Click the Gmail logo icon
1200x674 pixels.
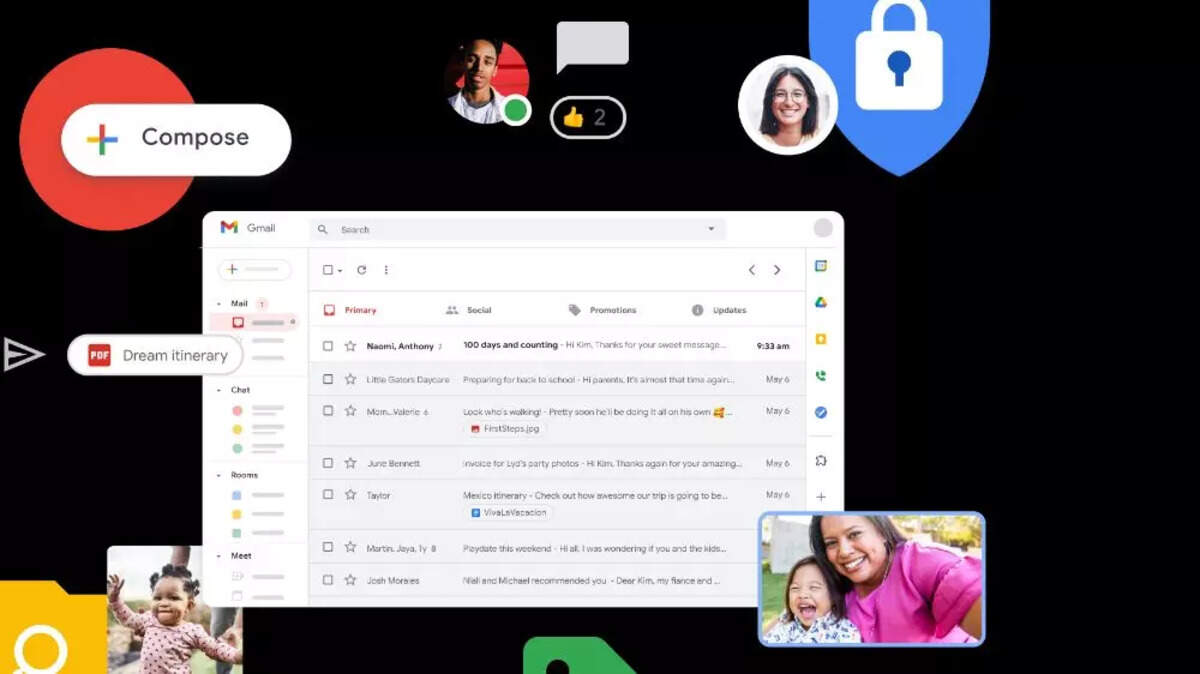click(229, 228)
